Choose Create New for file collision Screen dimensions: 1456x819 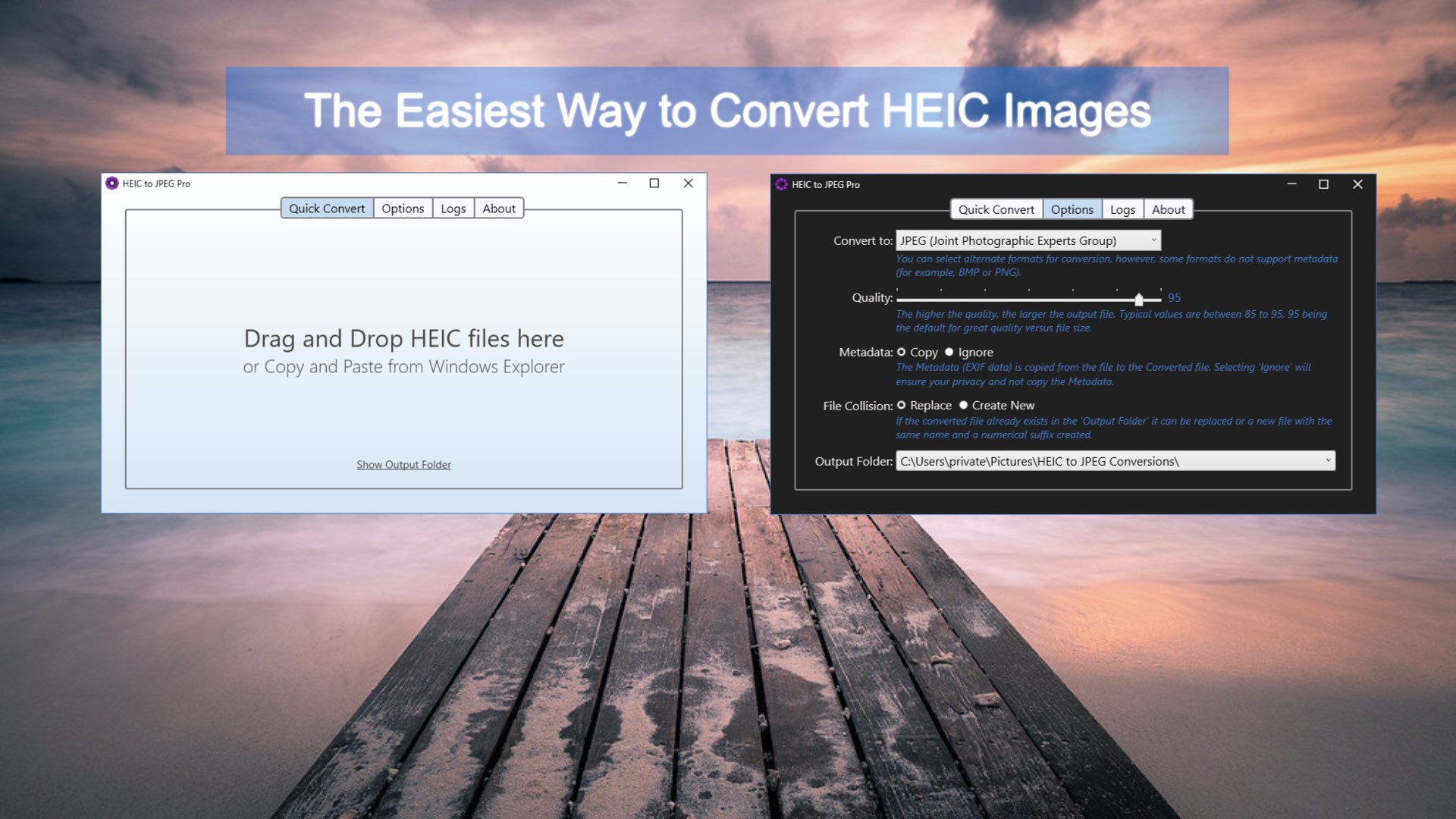click(x=963, y=405)
